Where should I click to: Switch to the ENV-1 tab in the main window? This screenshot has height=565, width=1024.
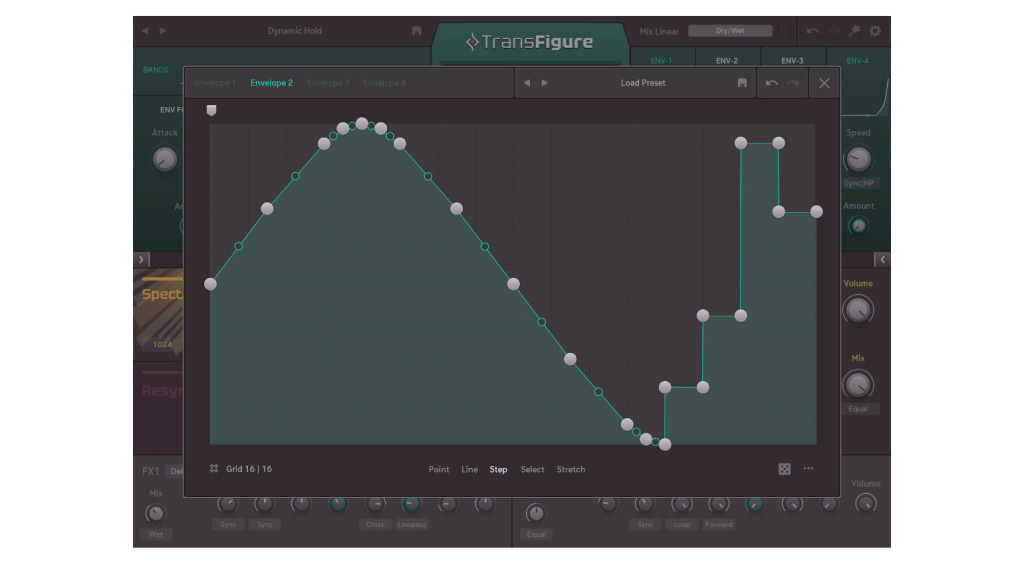661,60
